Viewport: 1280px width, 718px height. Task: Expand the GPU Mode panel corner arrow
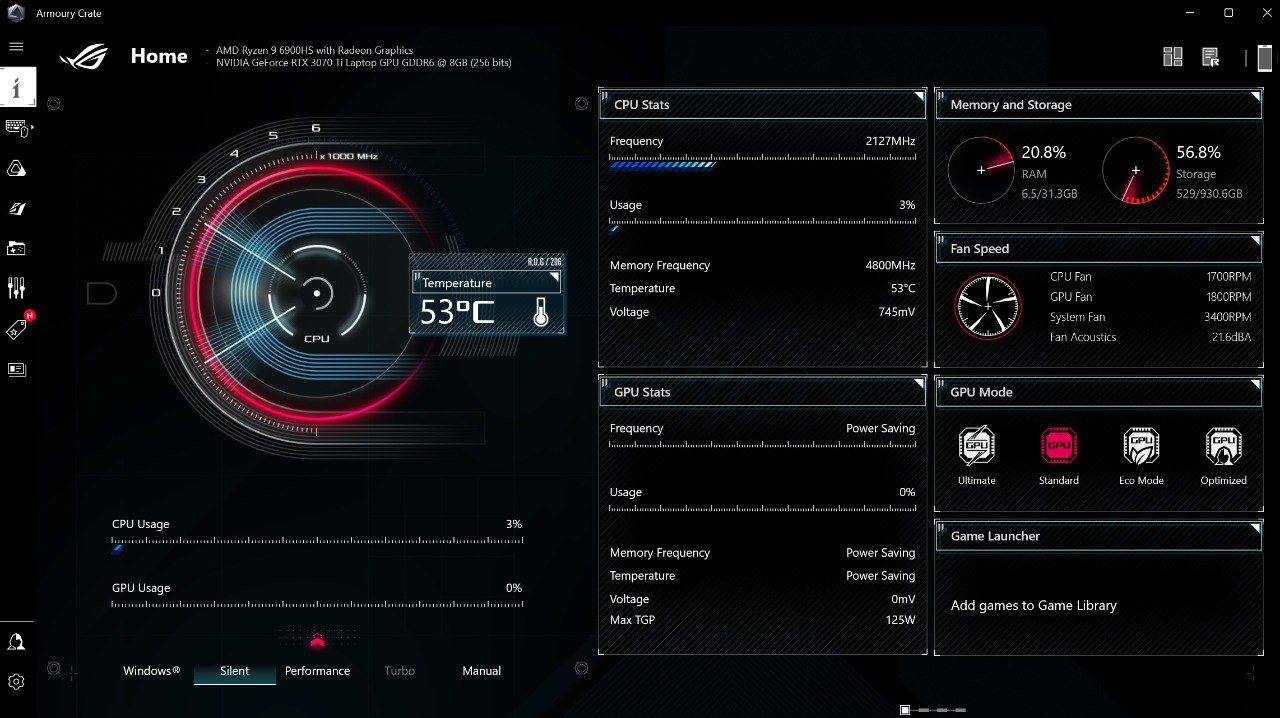(1255, 385)
